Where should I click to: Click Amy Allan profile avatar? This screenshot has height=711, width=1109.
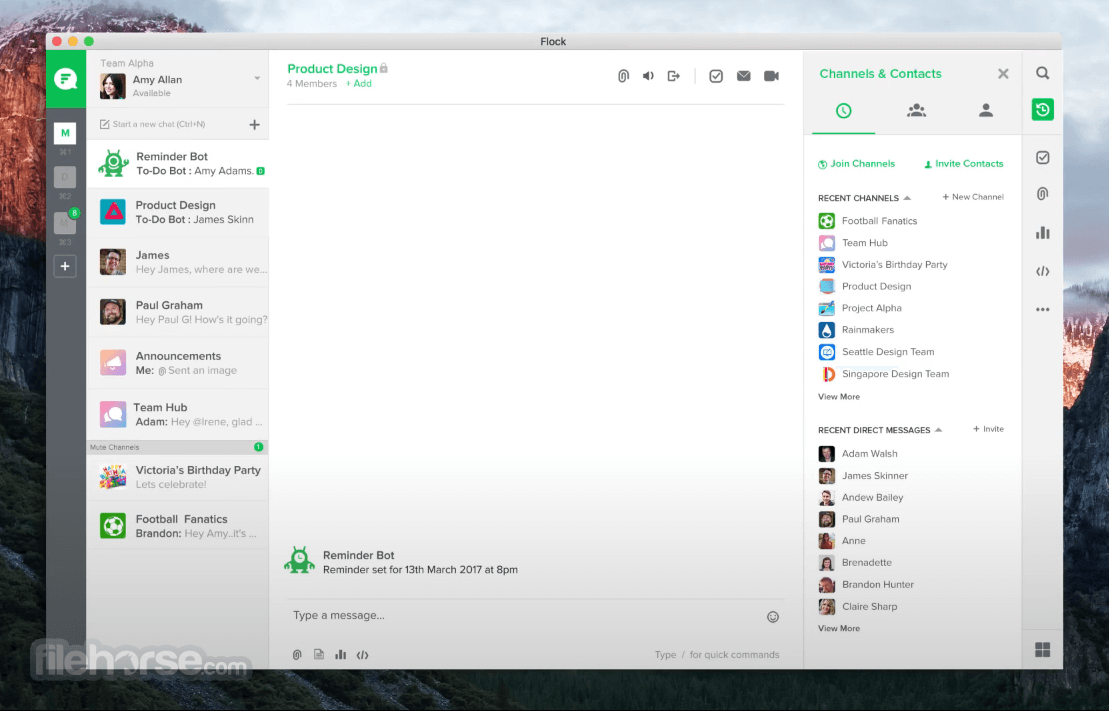pos(113,86)
